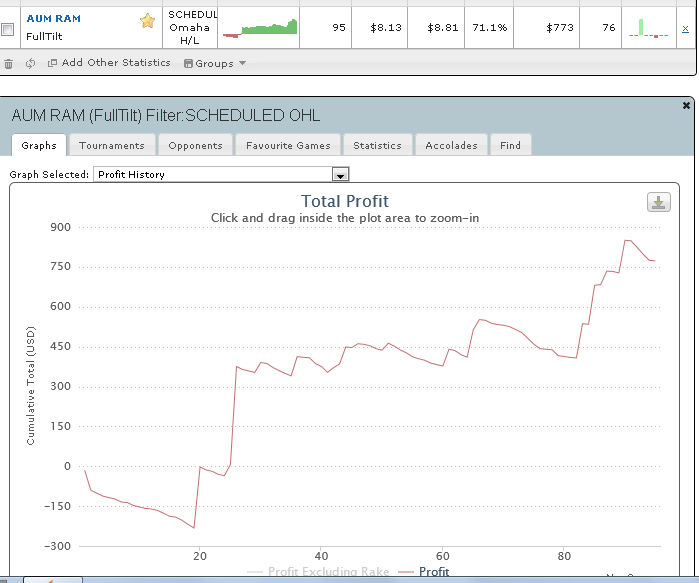This screenshot has height=583, width=699.
Task: Click the 71.1% cell
Action: click(489, 28)
